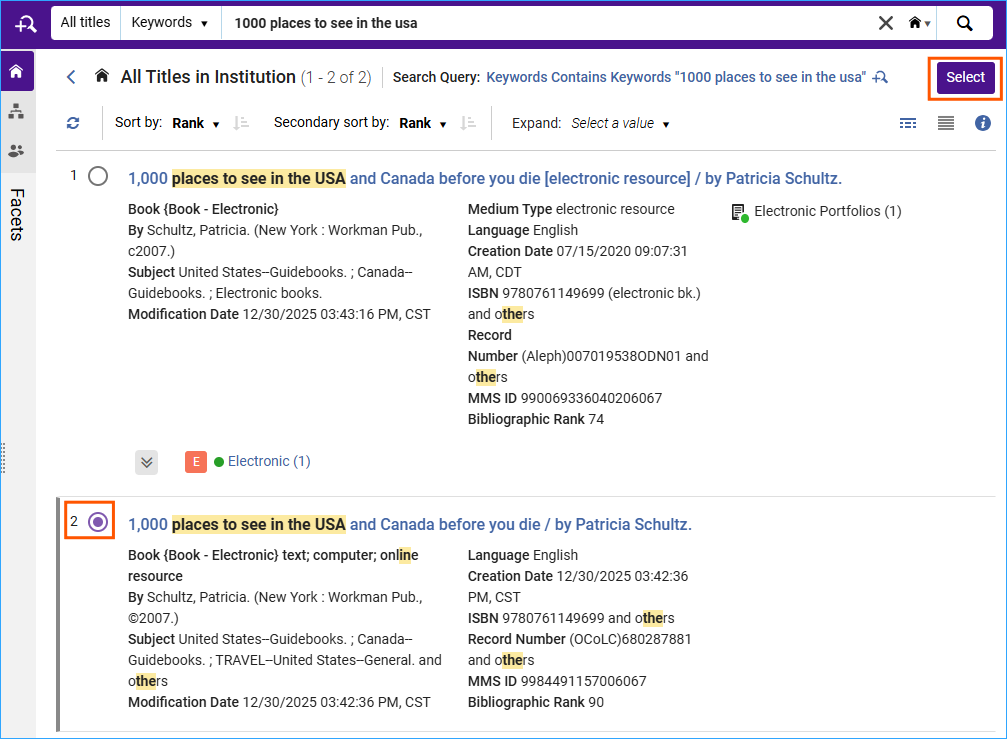The image size is (1007, 739).
Task: Click the sort descending icon beside Rank
Action: point(240,123)
